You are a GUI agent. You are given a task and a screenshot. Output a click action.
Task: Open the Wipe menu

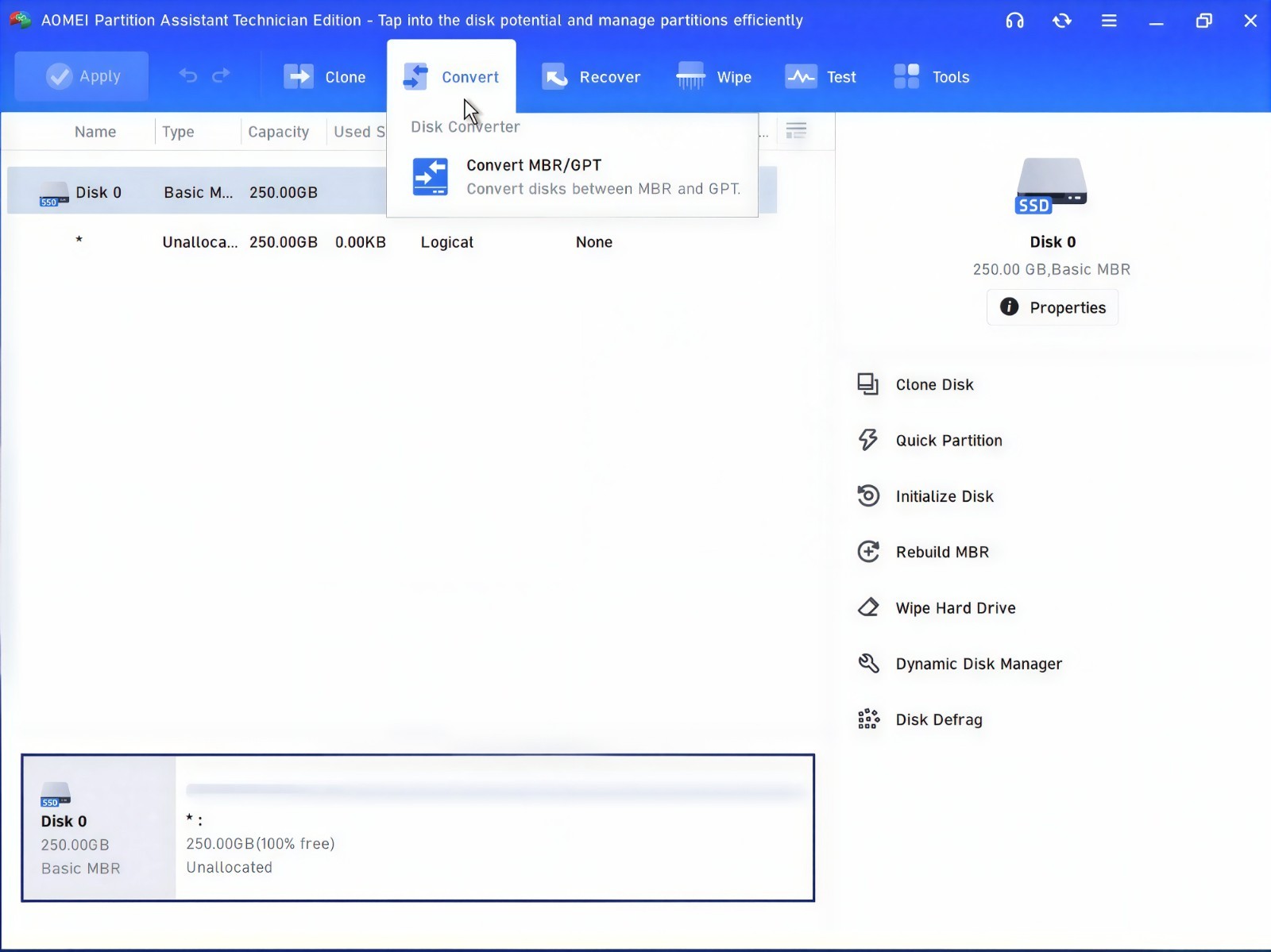tap(713, 77)
